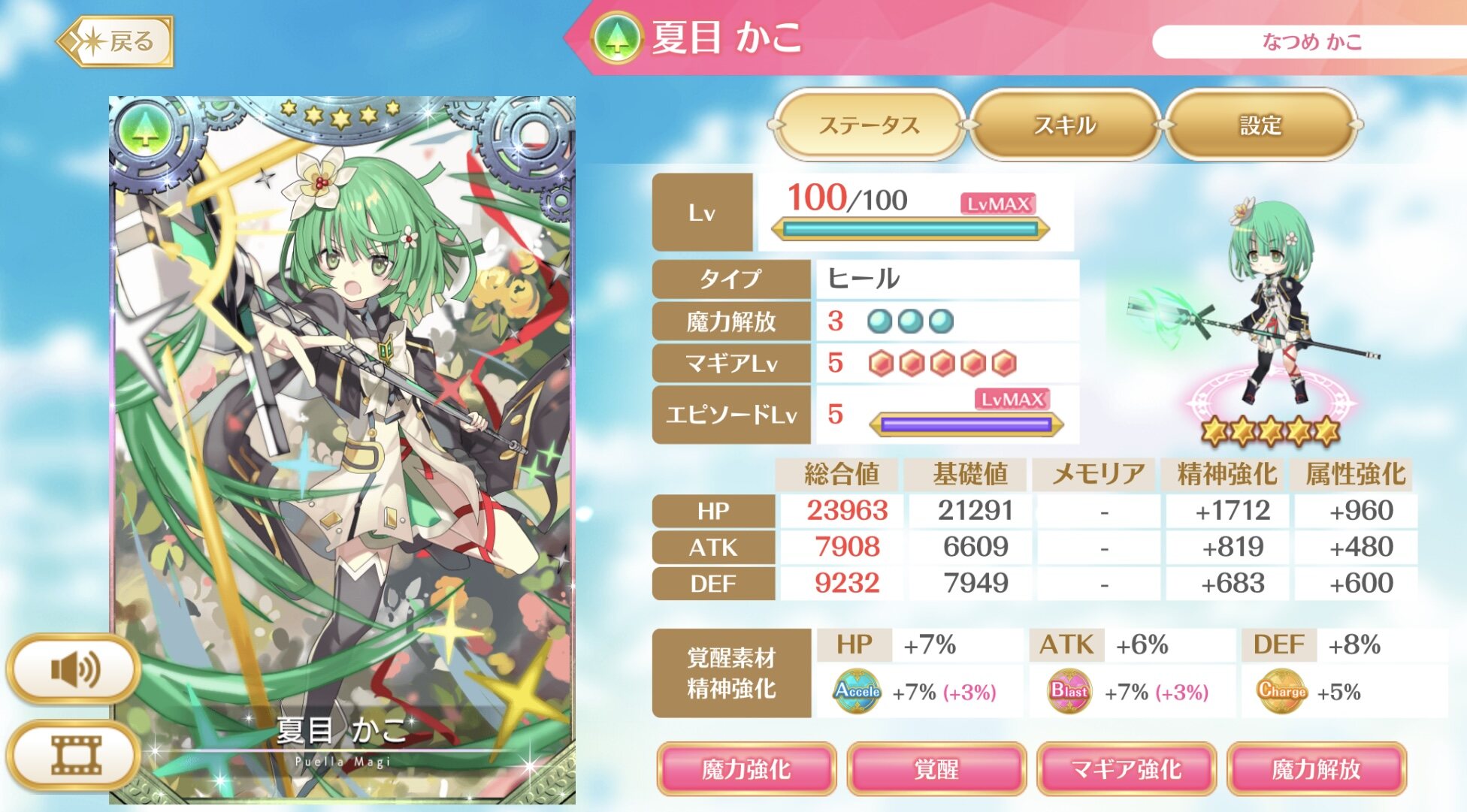Click the episode level purple bar
Viewport: 1467px width, 812px height.
pyautogui.click(x=966, y=425)
